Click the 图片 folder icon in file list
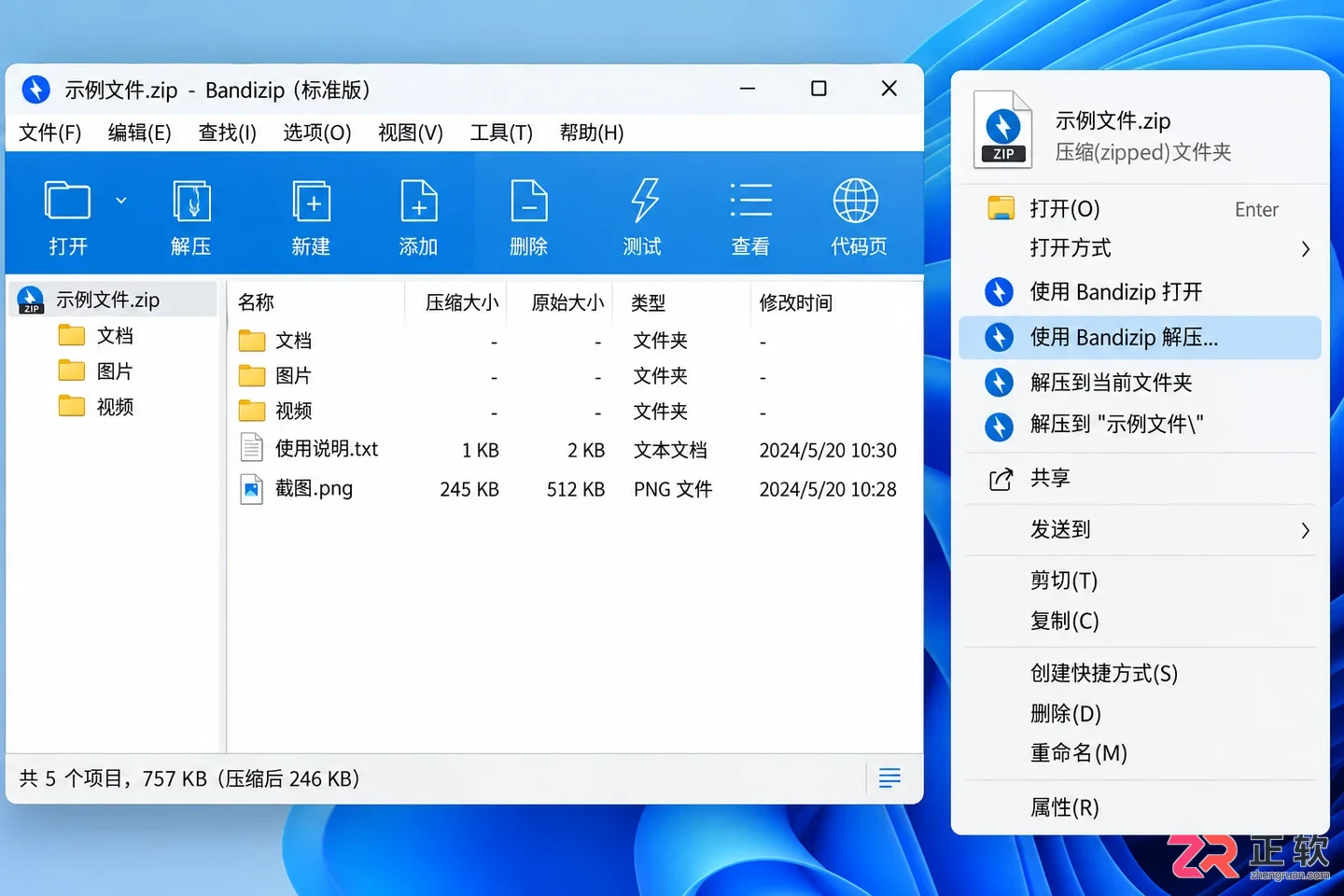 tap(252, 376)
